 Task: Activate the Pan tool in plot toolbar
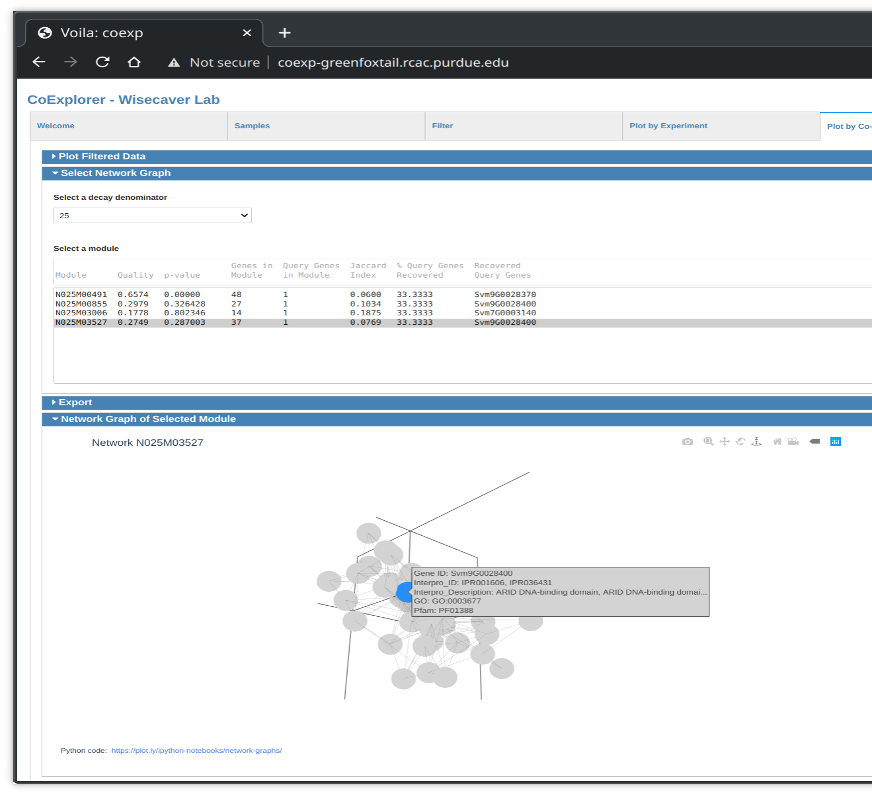pos(724,441)
